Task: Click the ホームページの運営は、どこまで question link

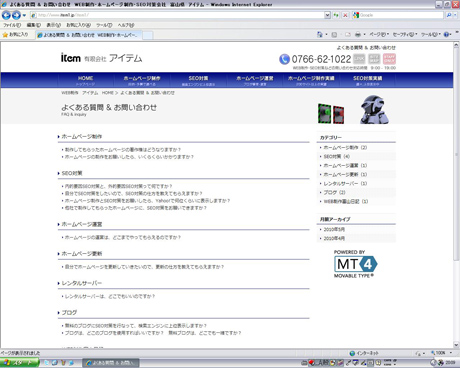Action: click(122, 237)
